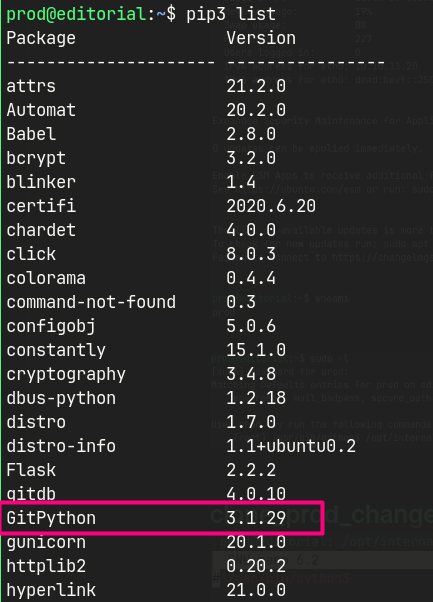433x602 pixels.
Task: Click the attrs package row
Action: [146, 86]
